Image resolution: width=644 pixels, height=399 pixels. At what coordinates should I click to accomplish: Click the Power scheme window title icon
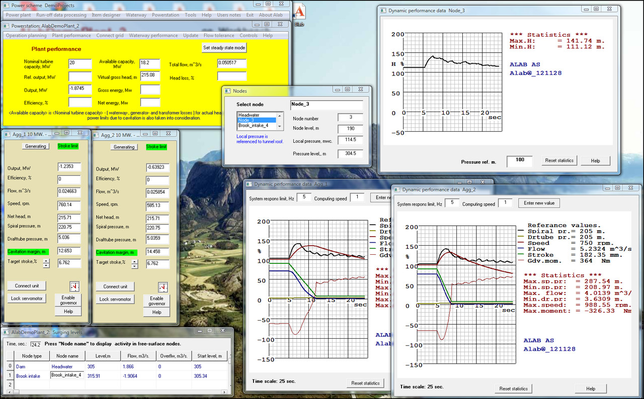(x=6, y=5)
